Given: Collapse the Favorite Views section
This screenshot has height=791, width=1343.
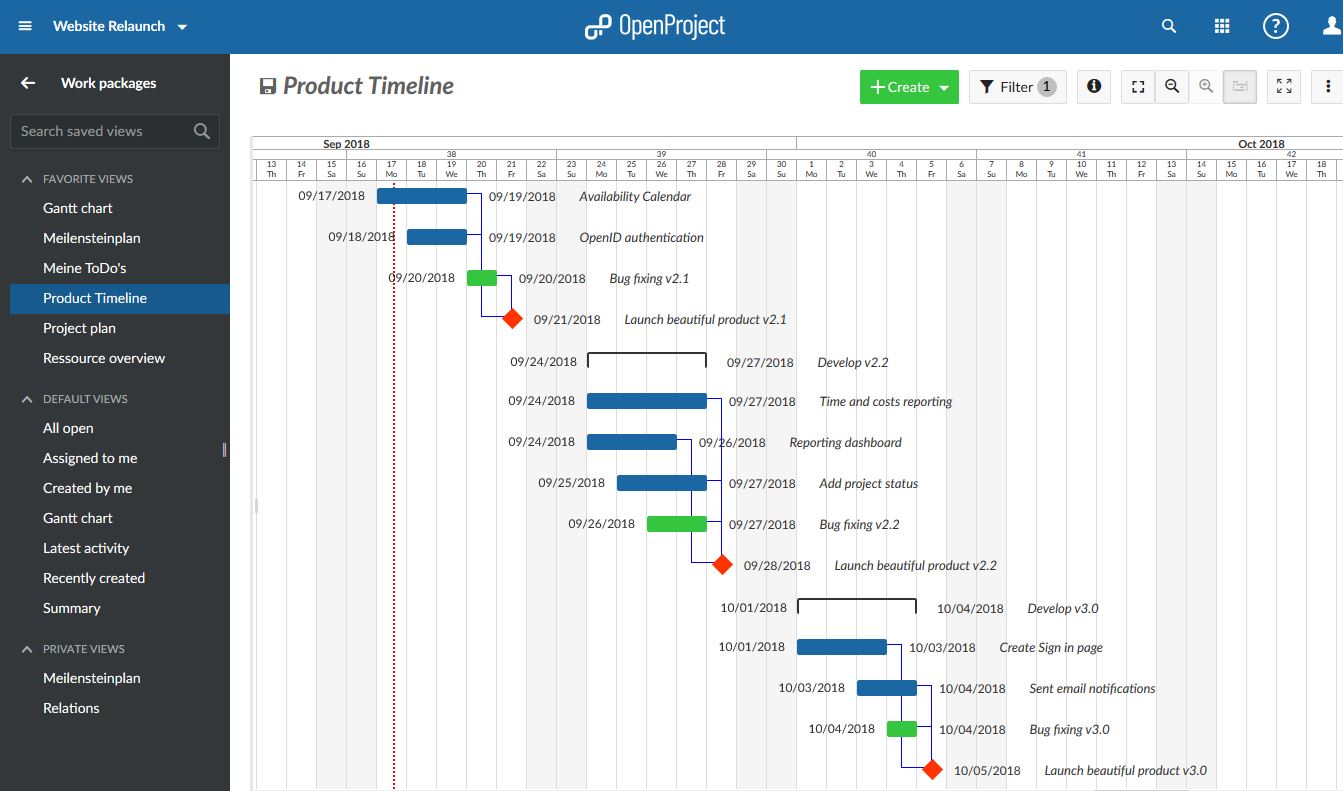Looking at the screenshot, I should pyautogui.click(x=27, y=179).
